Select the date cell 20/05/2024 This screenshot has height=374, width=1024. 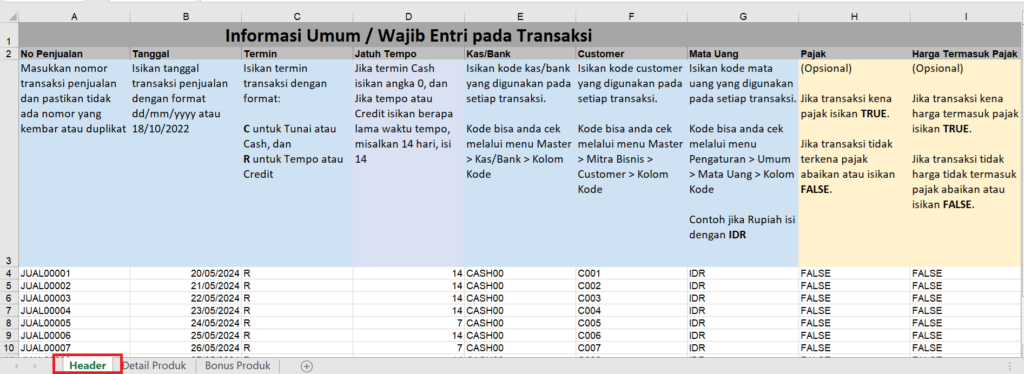point(185,273)
